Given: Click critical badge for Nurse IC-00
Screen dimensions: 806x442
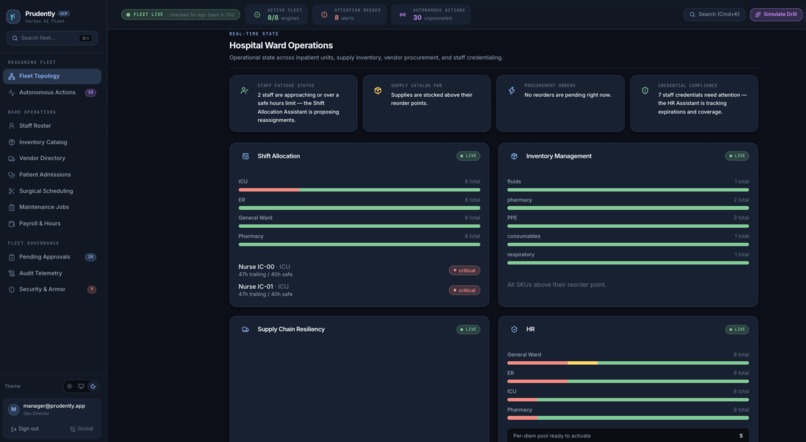Looking at the screenshot, I should coord(464,270).
